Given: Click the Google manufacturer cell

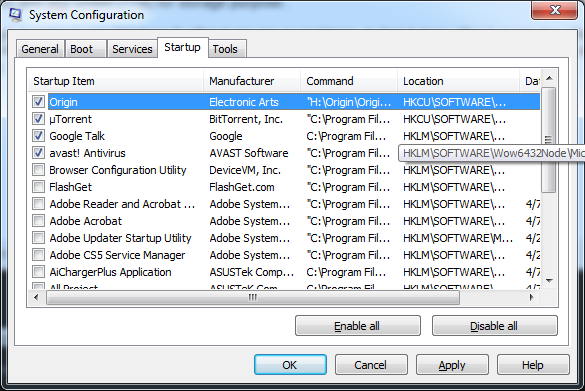Looking at the screenshot, I should [x=226, y=136].
